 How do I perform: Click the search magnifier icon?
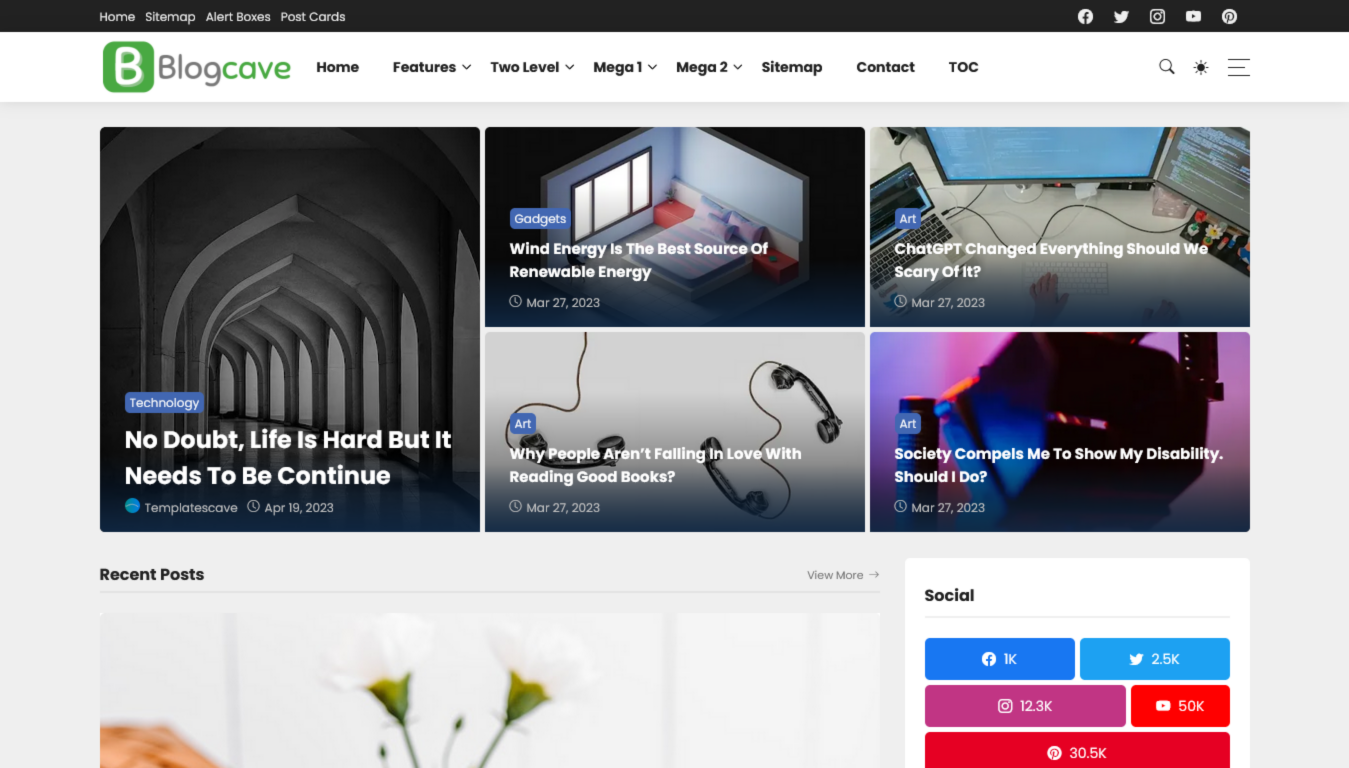coord(1166,67)
